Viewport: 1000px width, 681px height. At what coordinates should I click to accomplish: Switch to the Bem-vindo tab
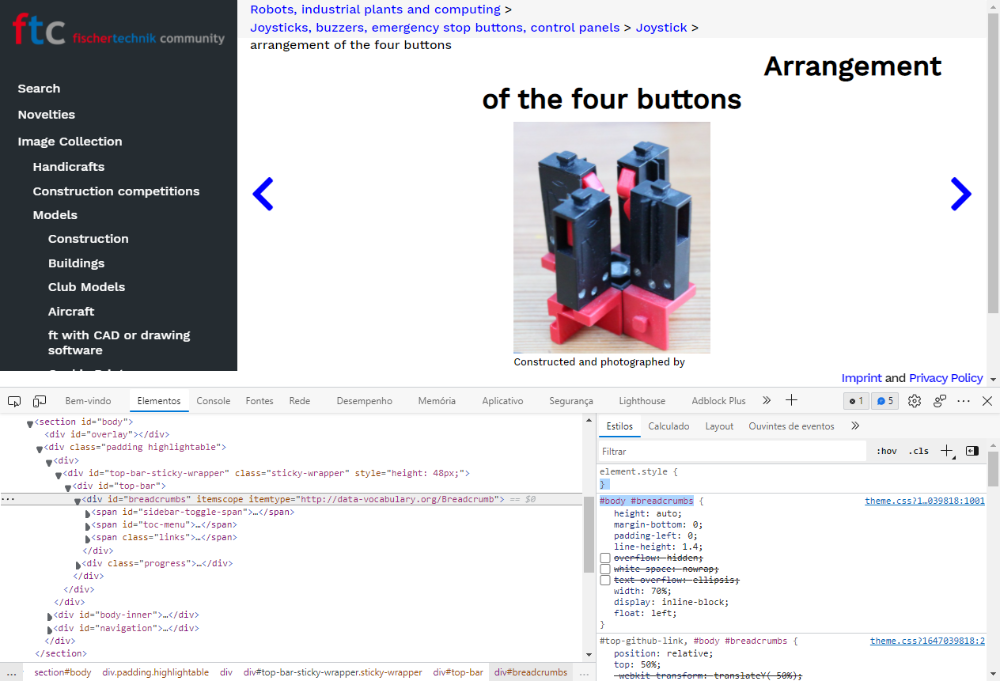[88, 401]
